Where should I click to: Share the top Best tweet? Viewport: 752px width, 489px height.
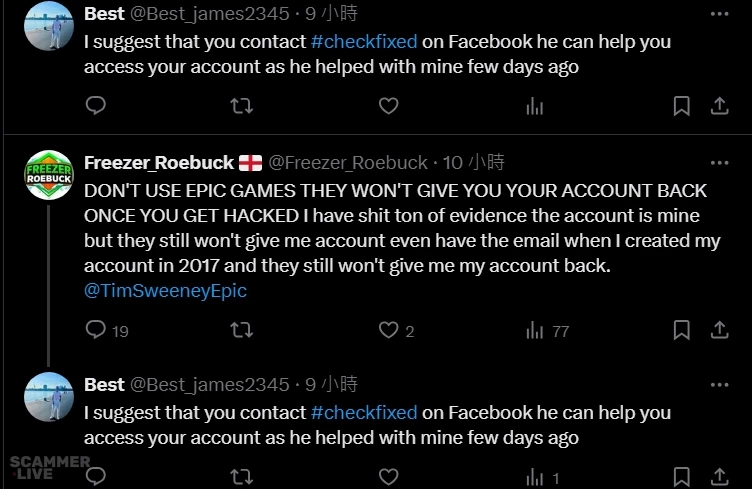(x=718, y=105)
